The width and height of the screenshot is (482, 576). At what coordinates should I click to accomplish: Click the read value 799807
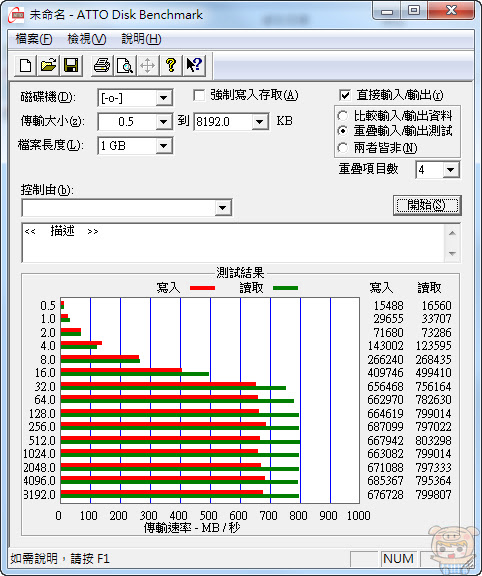coord(433,494)
